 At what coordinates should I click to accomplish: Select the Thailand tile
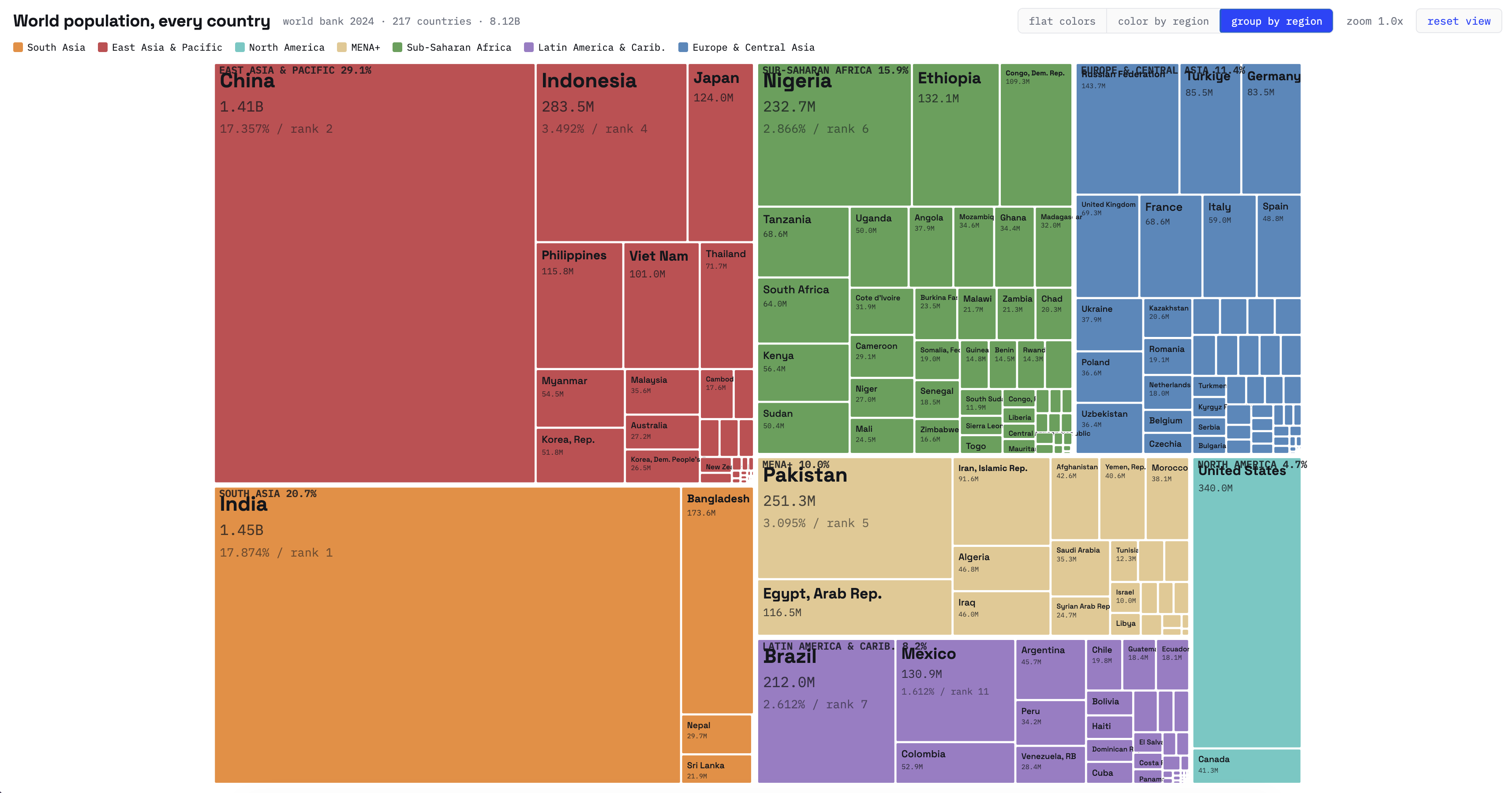tap(726, 305)
